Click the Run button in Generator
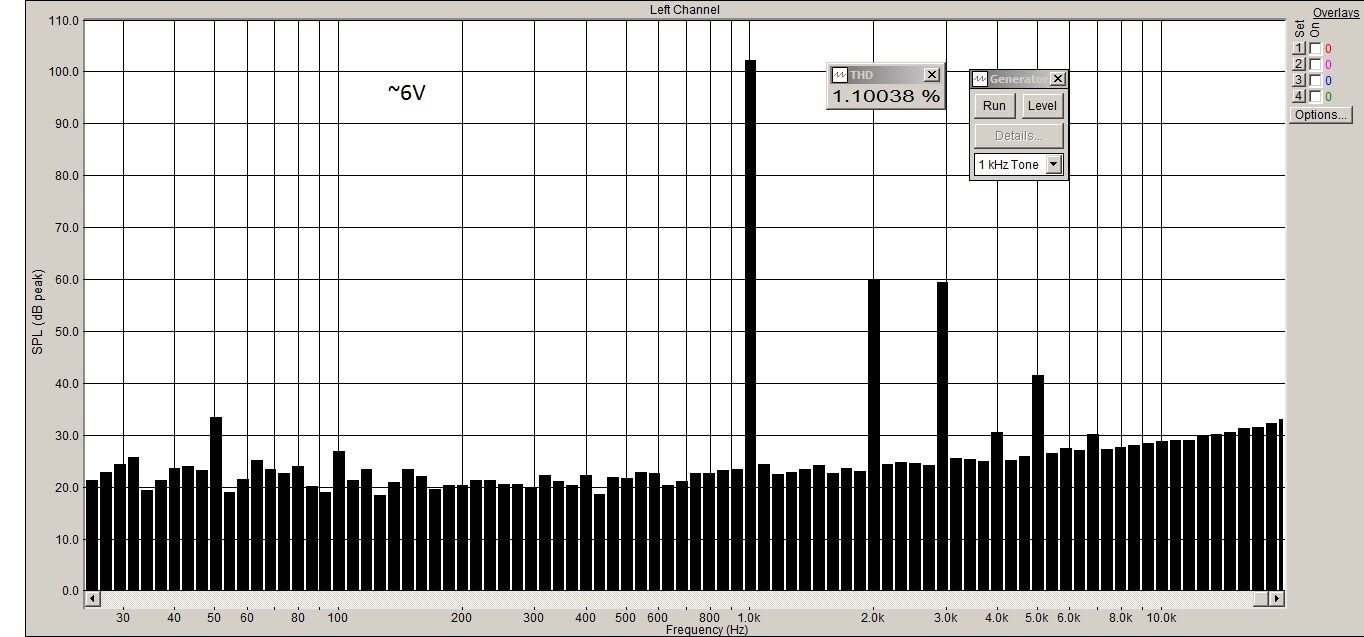Viewport: 1364px width, 637px height. coord(994,106)
